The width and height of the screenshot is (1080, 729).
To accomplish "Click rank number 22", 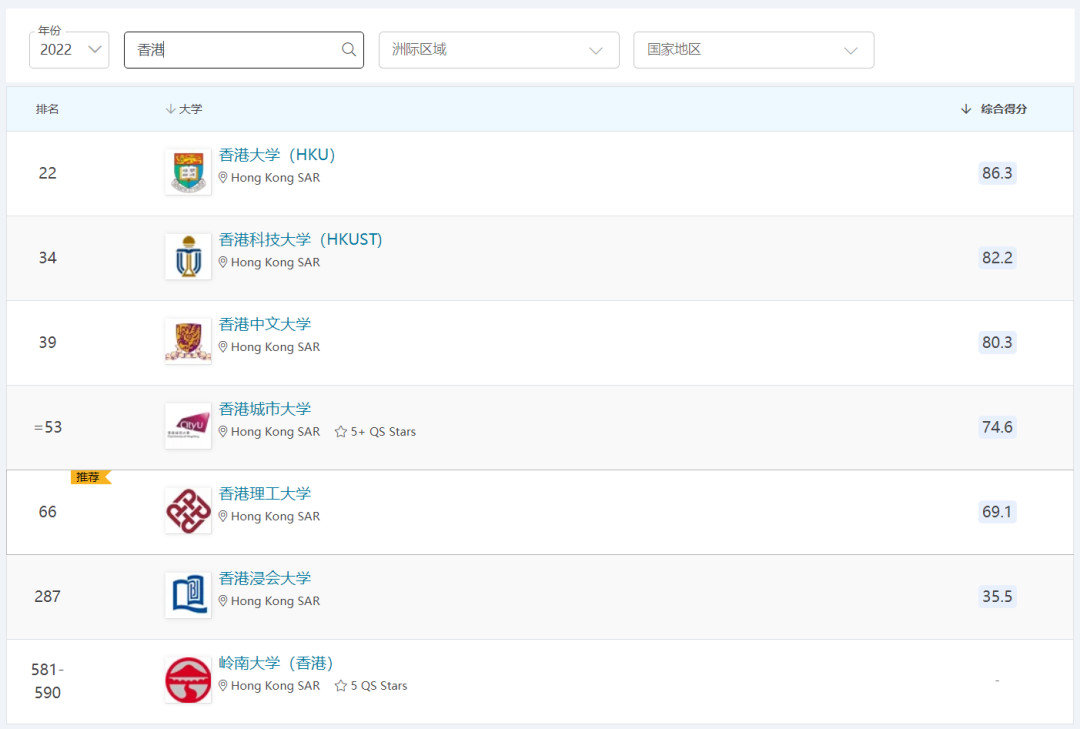I will tap(48, 173).
